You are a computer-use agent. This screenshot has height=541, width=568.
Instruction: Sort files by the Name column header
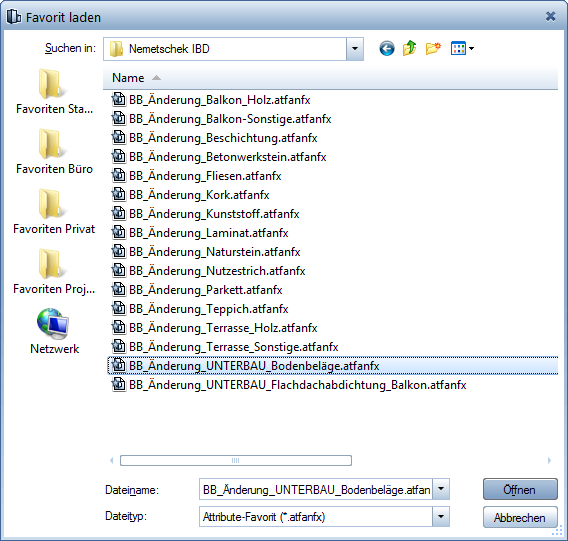pyautogui.click(x=128, y=78)
